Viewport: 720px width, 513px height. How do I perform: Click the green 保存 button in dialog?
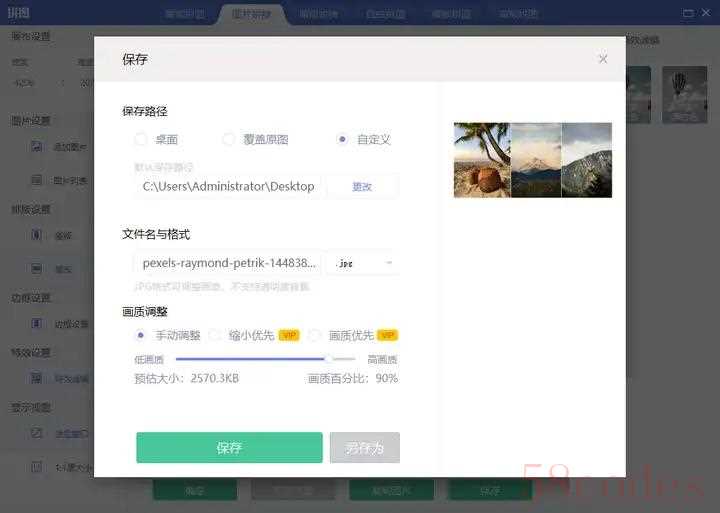pyautogui.click(x=229, y=447)
